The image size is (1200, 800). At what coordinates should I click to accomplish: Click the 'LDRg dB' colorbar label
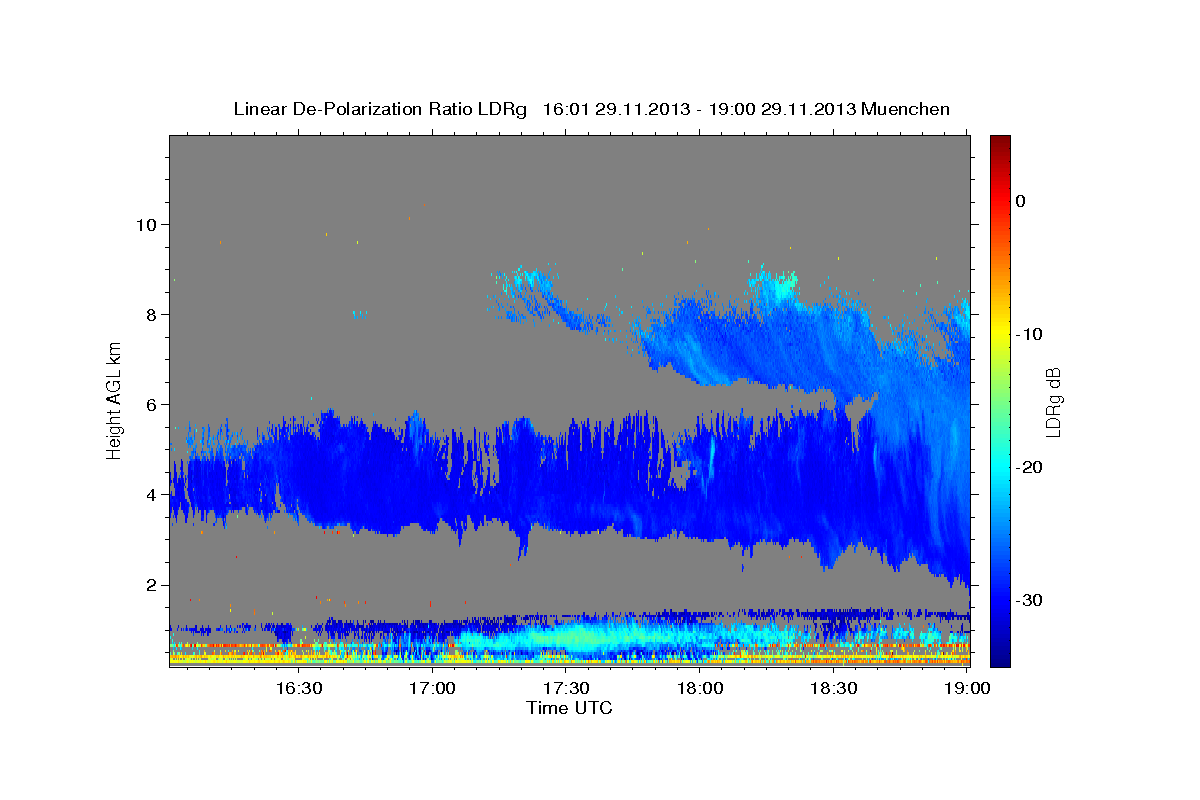1053,401
